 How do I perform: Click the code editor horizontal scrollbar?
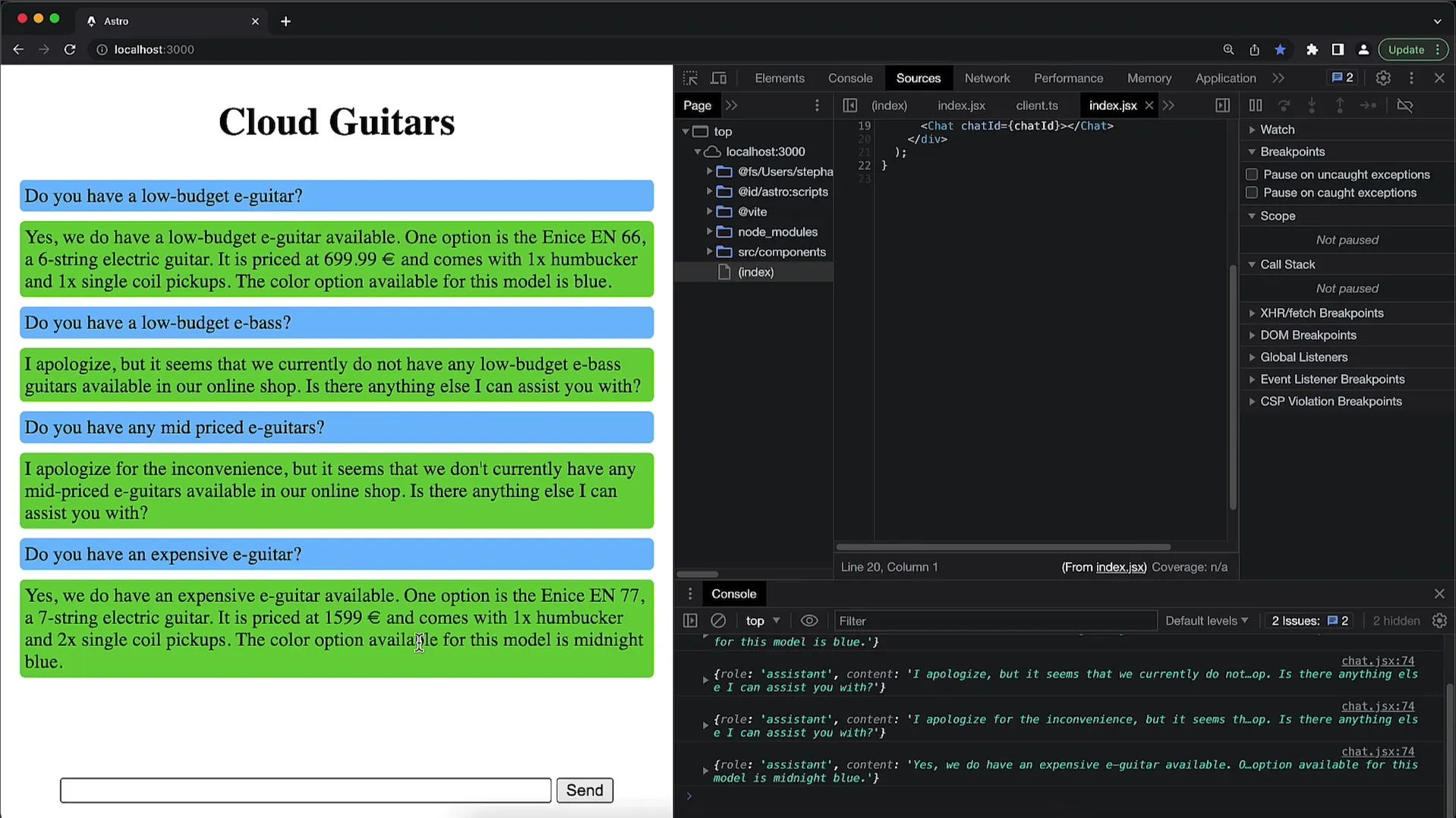click(1003, 547)
